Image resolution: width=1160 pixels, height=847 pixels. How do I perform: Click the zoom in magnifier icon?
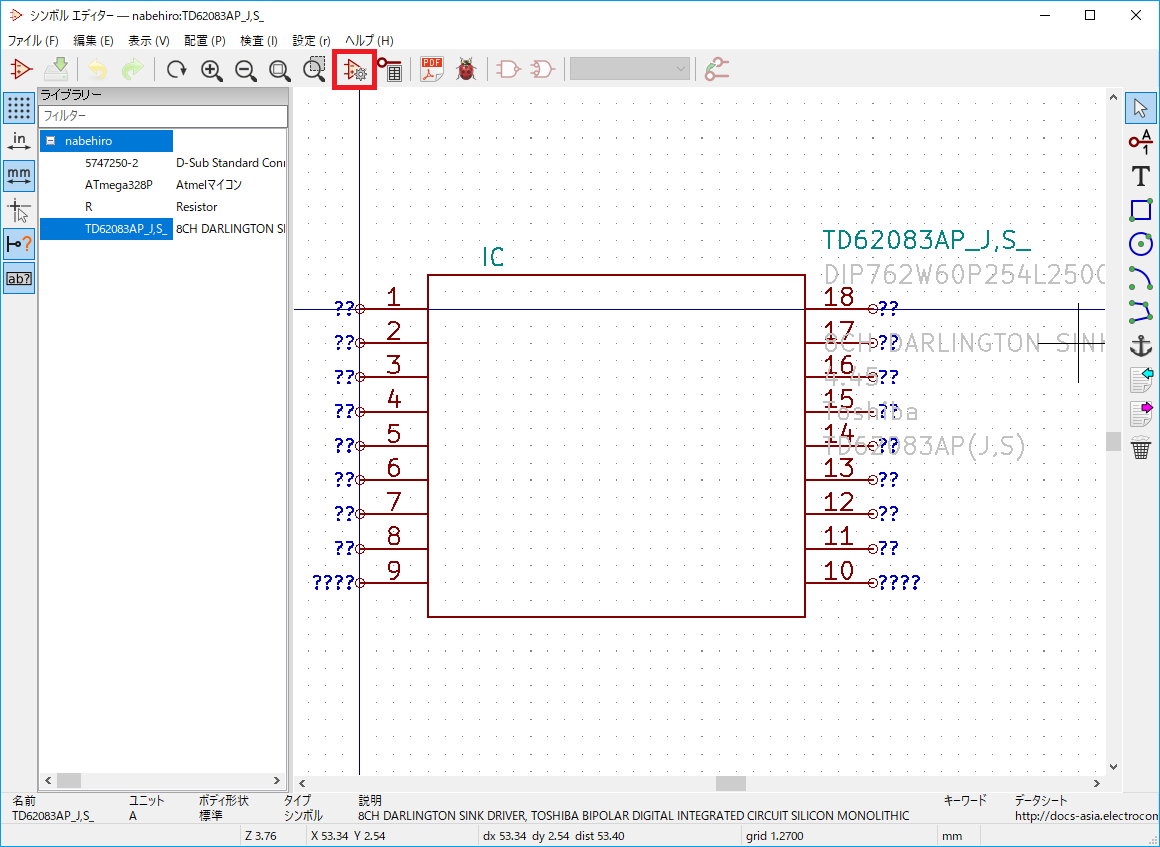212,70
